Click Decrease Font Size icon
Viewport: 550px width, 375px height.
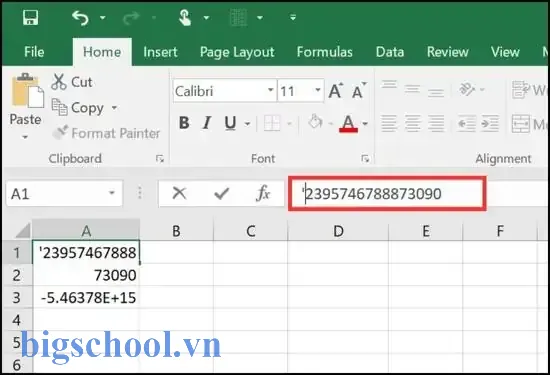[359, 91]
